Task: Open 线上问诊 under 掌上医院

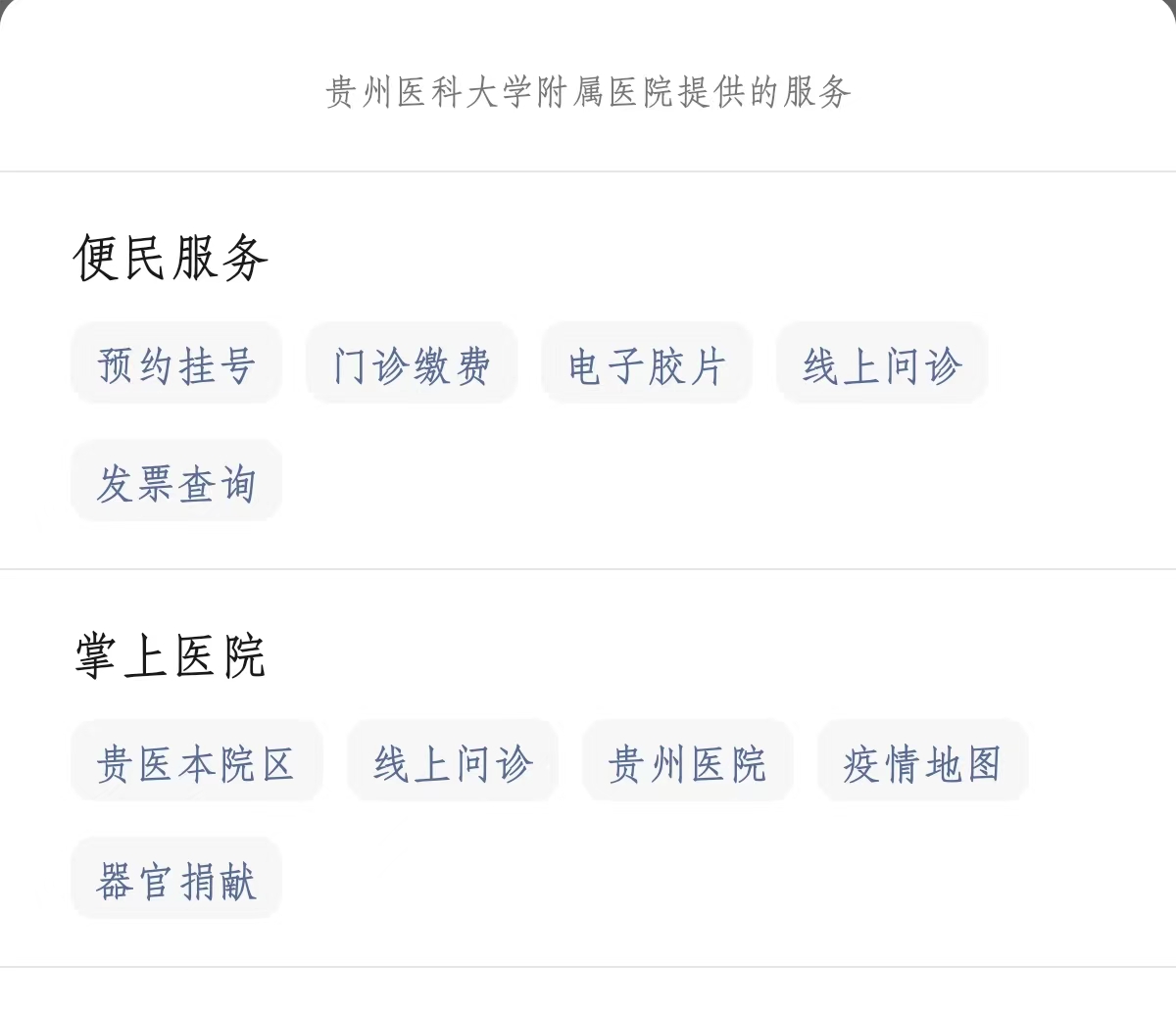Action: (x=452, y=761)
